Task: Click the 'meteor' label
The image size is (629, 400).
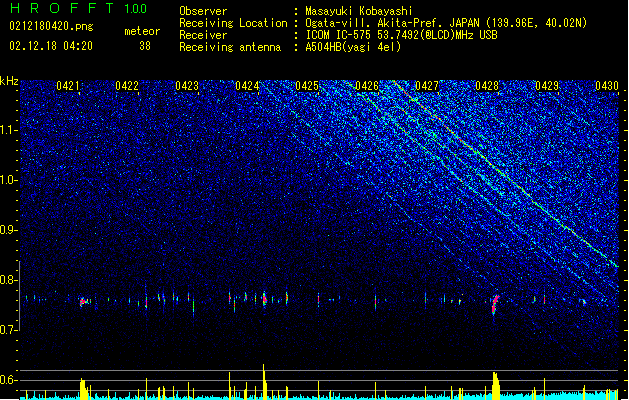Action: click(142, 31)
